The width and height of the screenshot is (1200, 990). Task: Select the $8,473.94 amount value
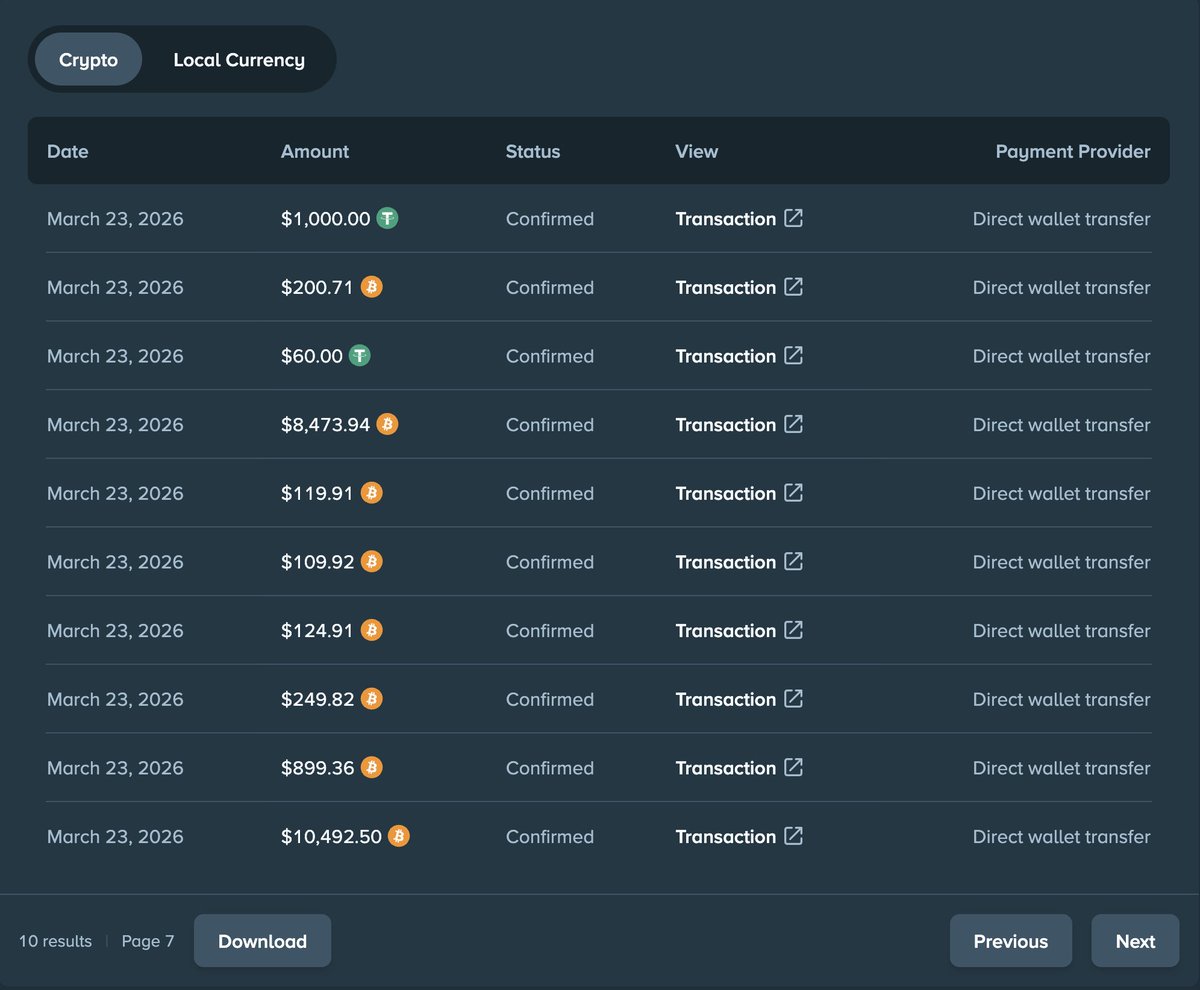326,425
